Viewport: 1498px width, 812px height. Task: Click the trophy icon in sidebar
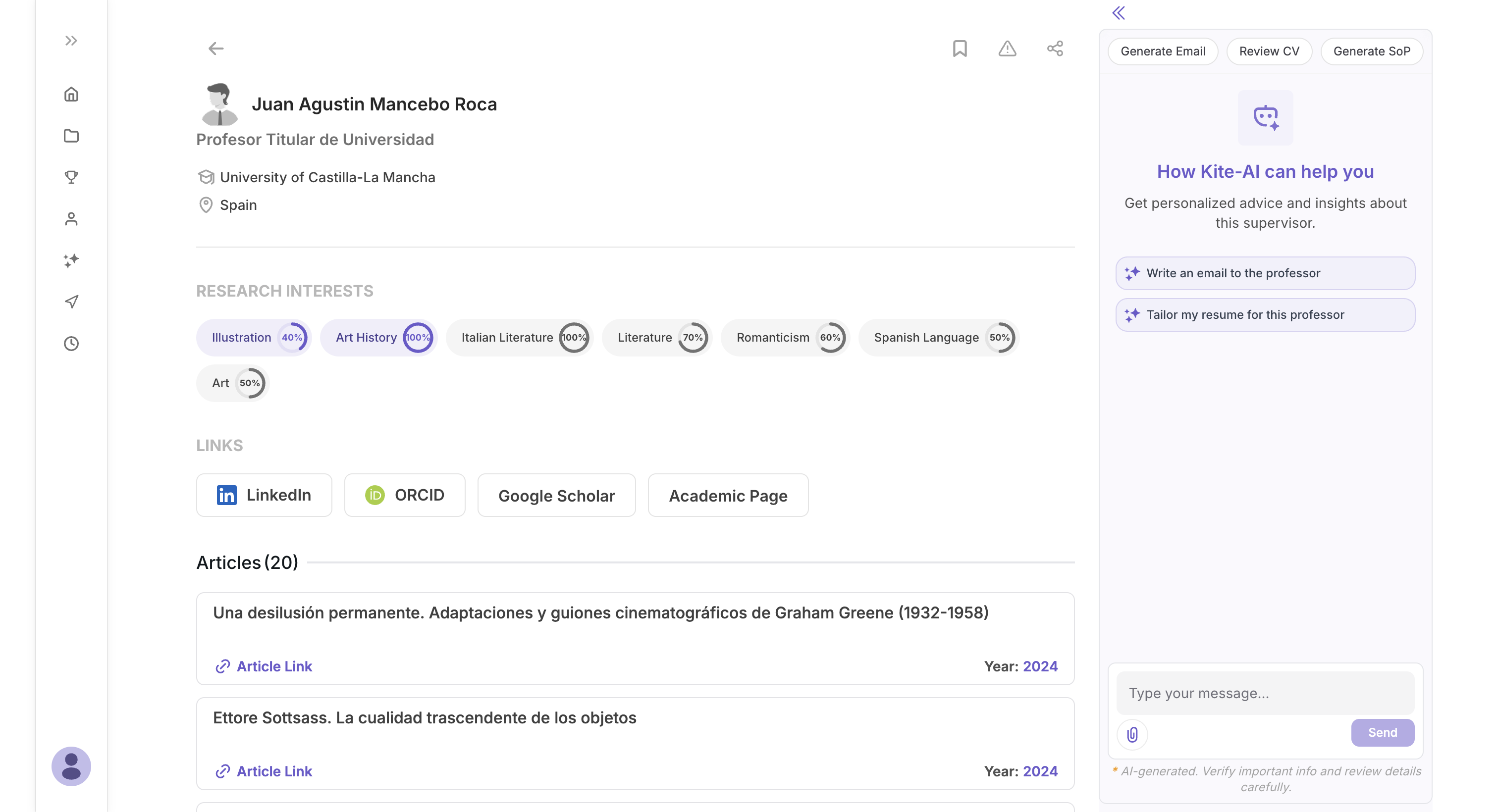coord(71,177)
